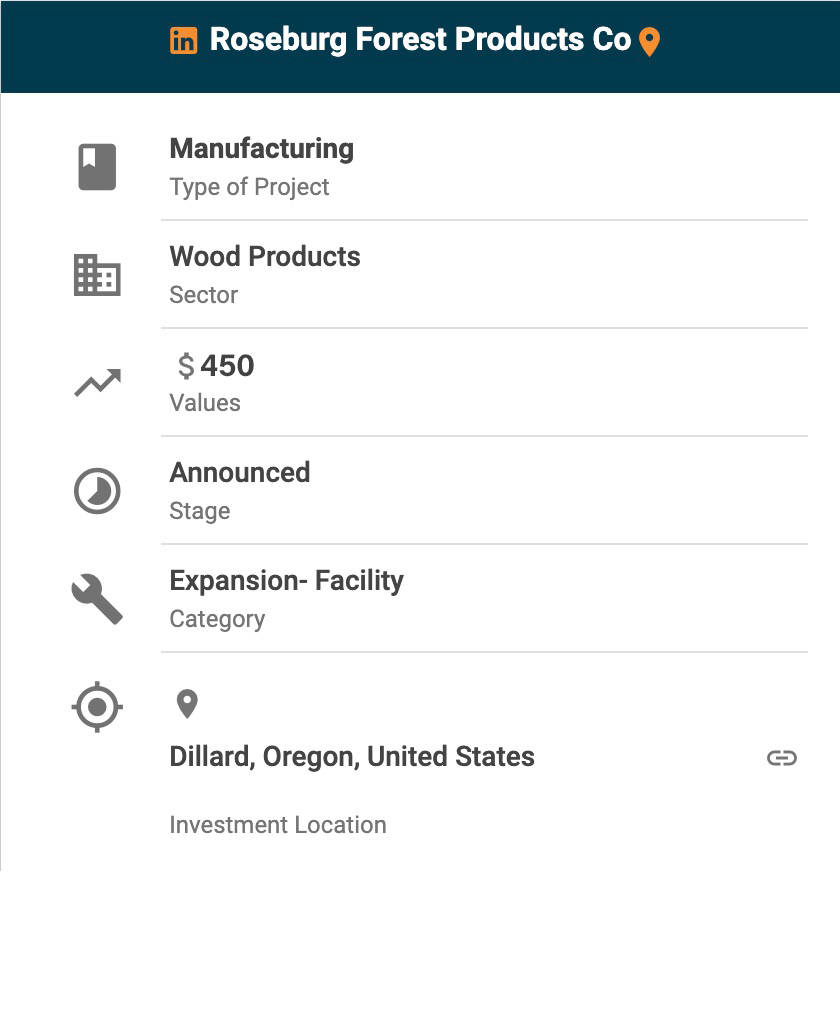Click the wrench icon beside Category

(97, 600)
